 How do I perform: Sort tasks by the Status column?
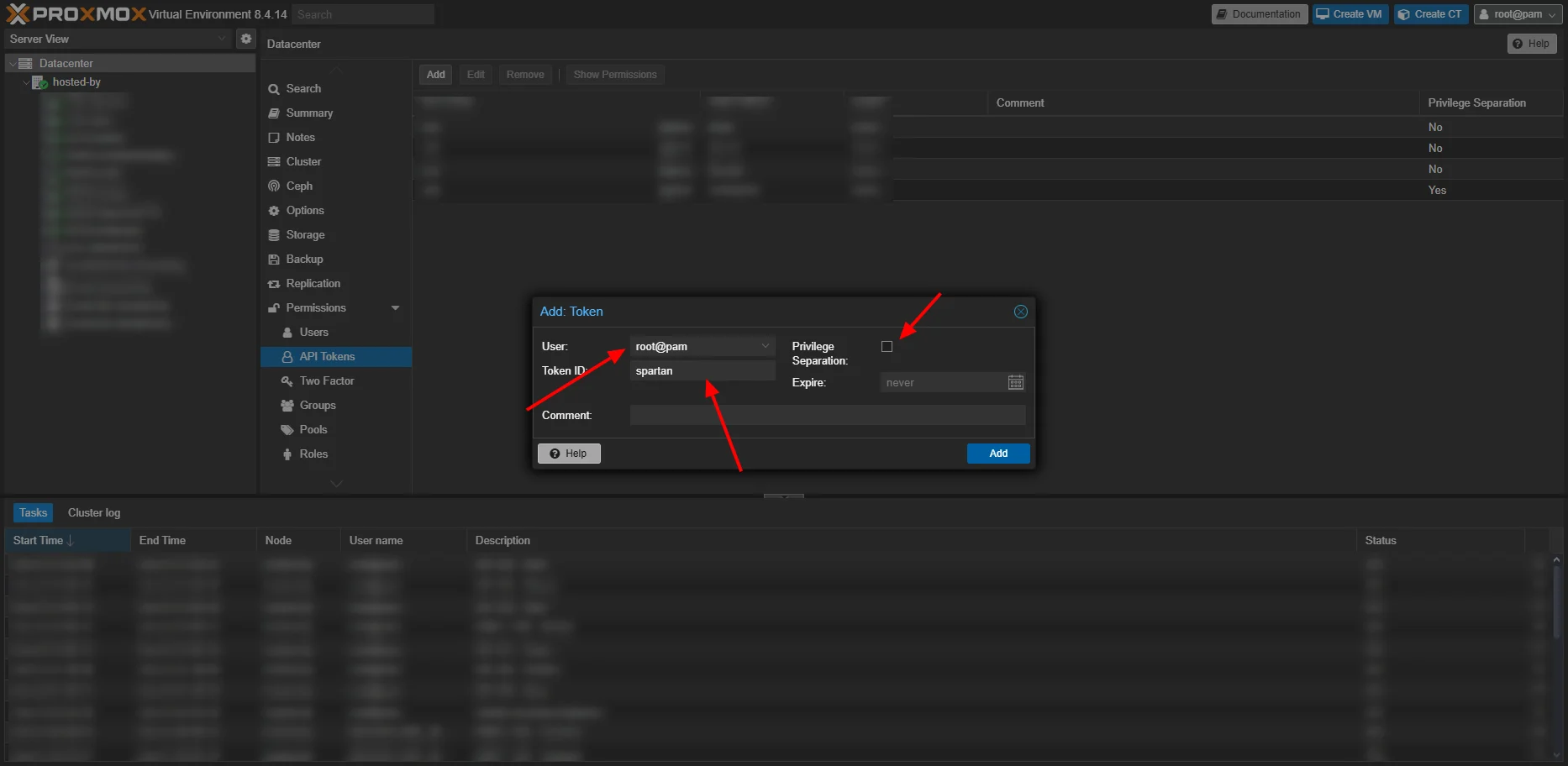[x=1440, y=541]
